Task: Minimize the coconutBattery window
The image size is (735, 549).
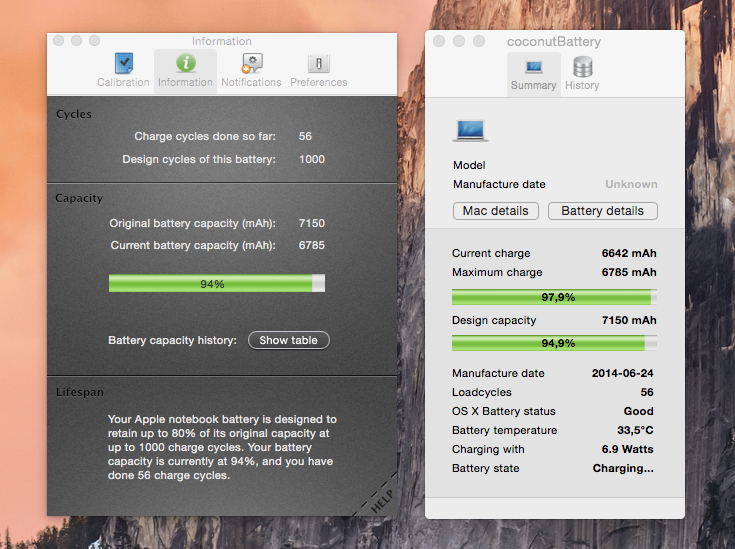Action: [459, 41]
